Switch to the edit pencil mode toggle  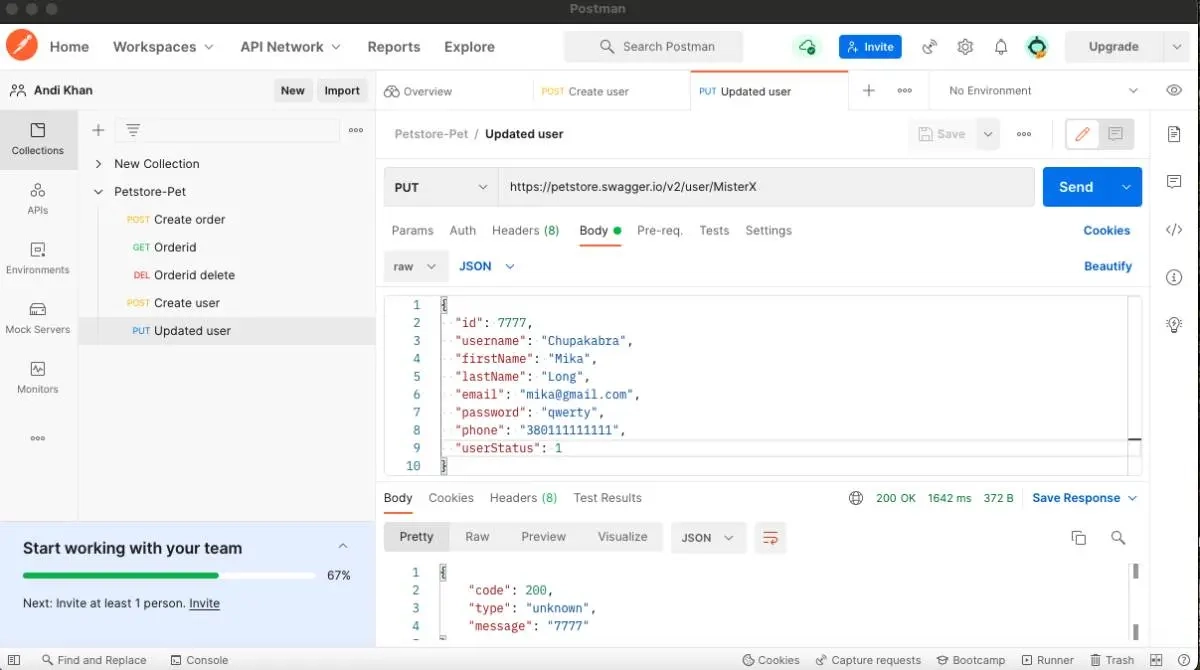[1082, 134]
